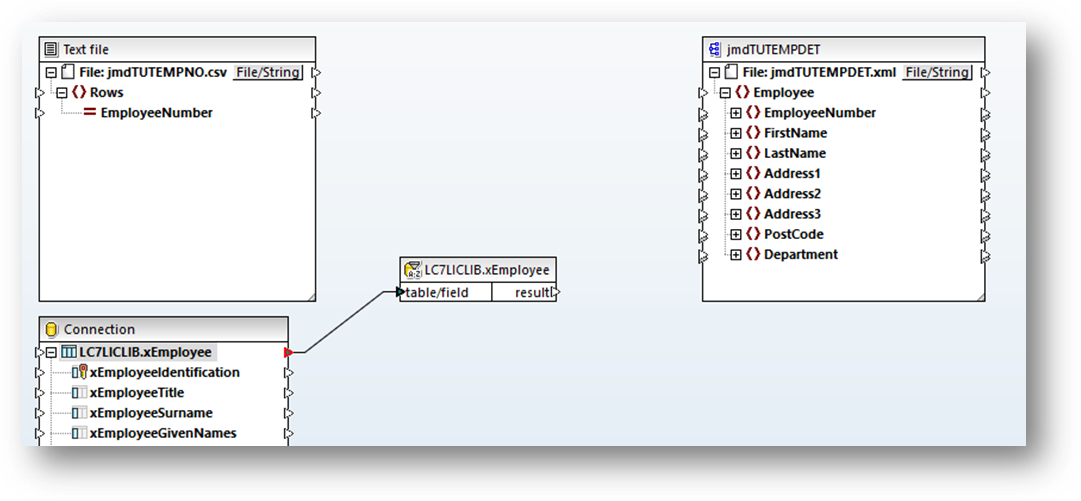Click the result label in sort component
Image resolution: width=1081 pixels, height=501 pixels.
coord(533,293)
